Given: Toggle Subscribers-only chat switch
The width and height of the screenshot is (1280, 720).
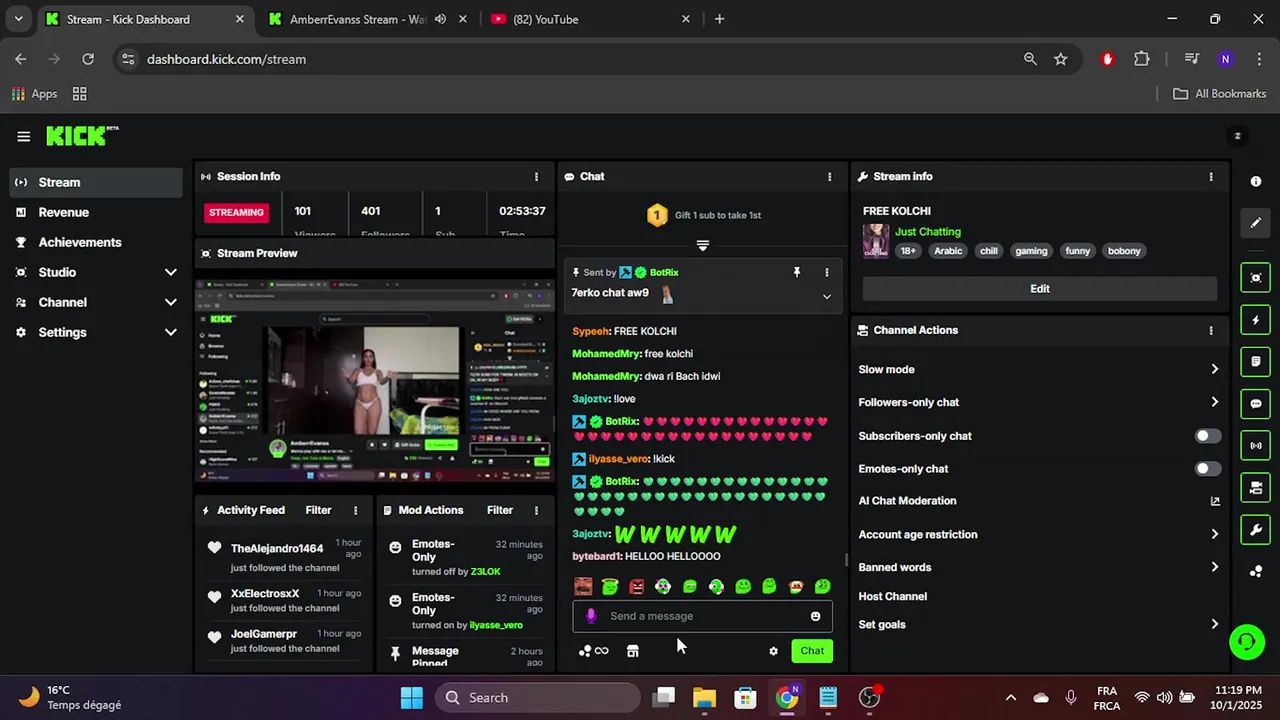Looking at the screenshot, I should (x=1208, y=436).
